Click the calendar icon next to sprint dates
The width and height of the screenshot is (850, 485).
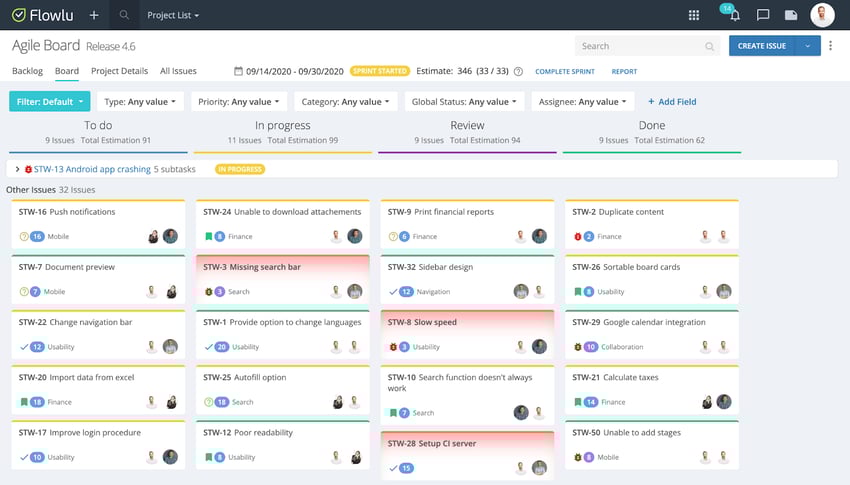(238, 71)
